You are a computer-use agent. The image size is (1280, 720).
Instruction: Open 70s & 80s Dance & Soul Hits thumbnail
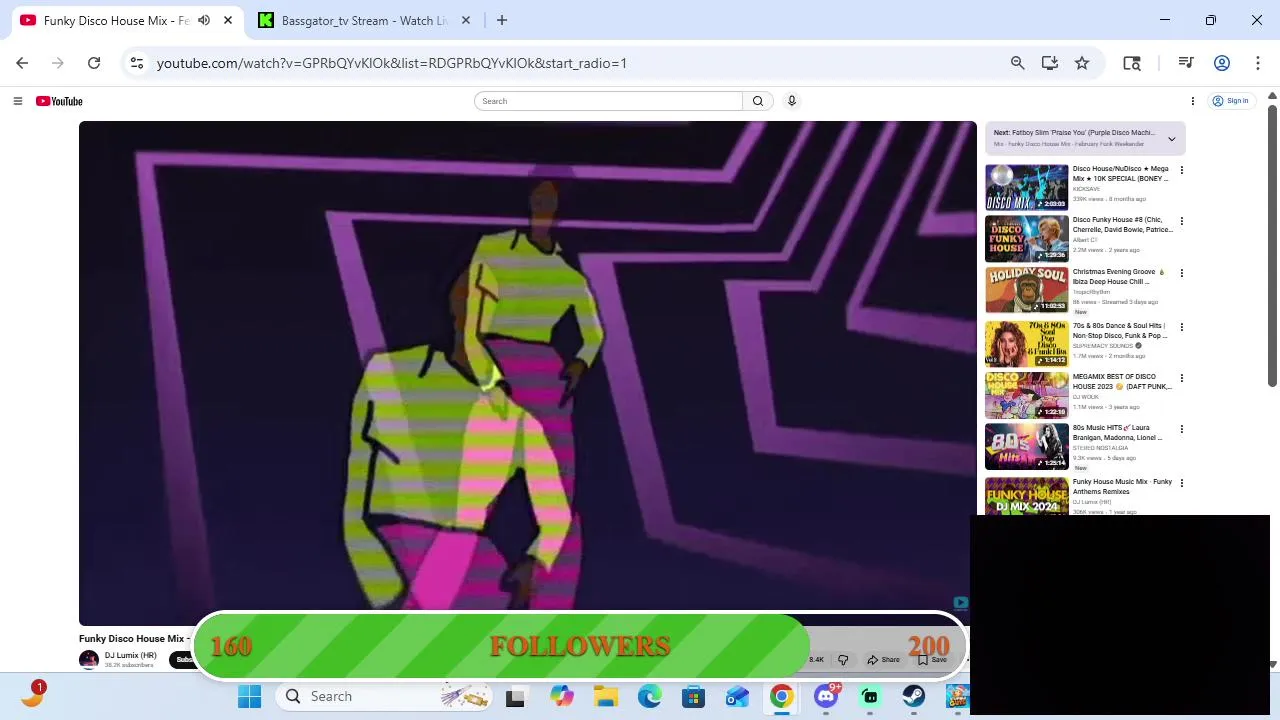coord(1026,343)
